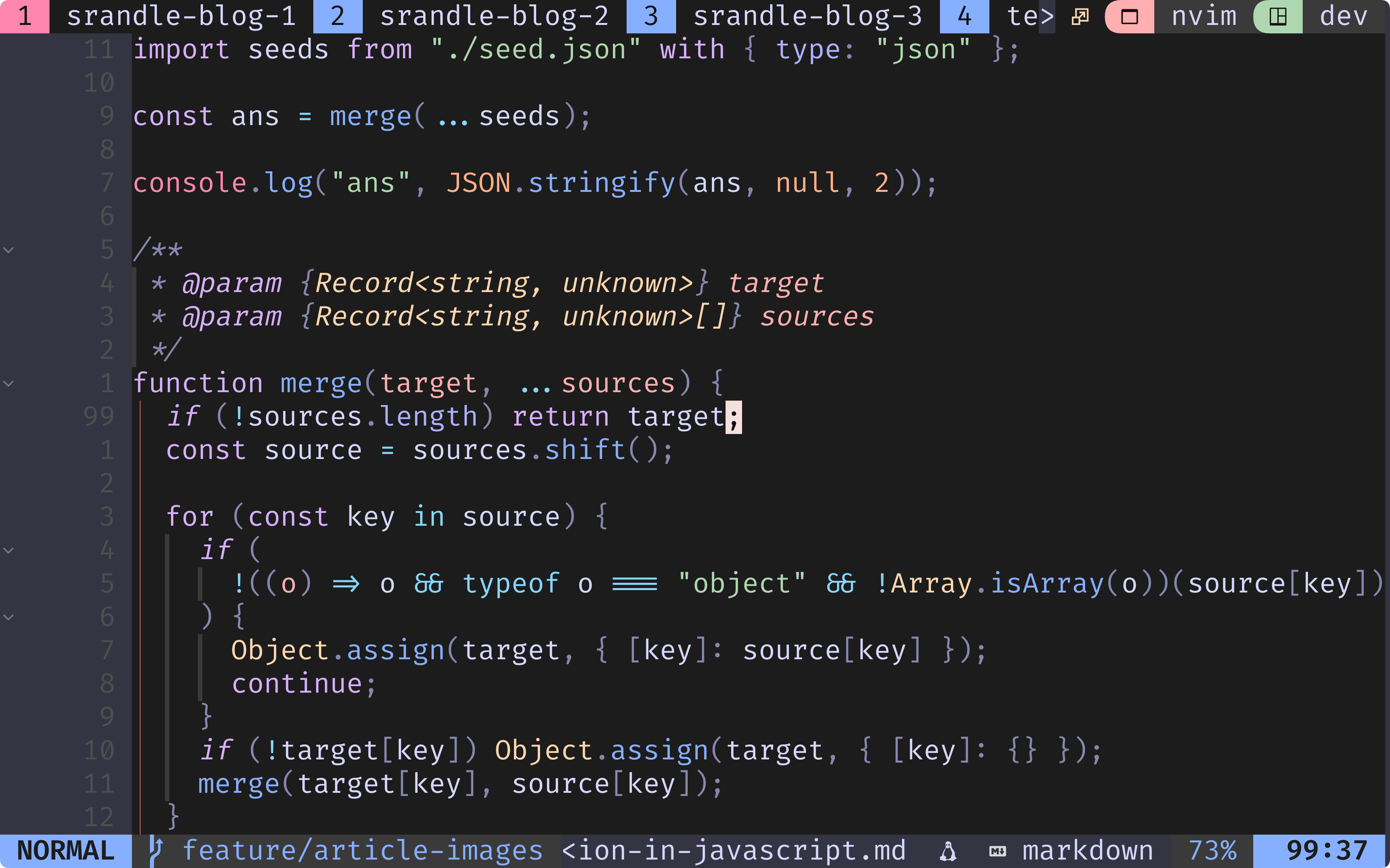Collapse the fold at the 'if (' line

[x=8, y=551]
